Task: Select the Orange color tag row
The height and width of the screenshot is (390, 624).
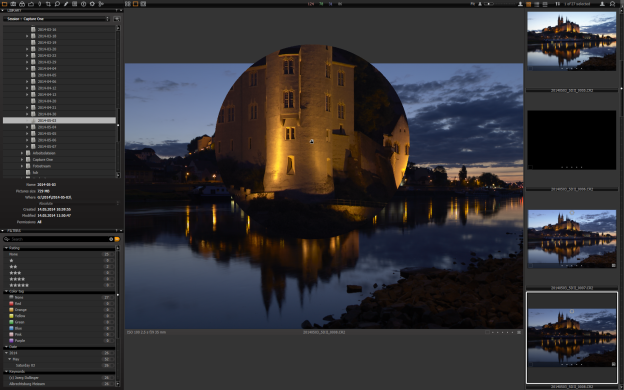Action: point(59,310)
